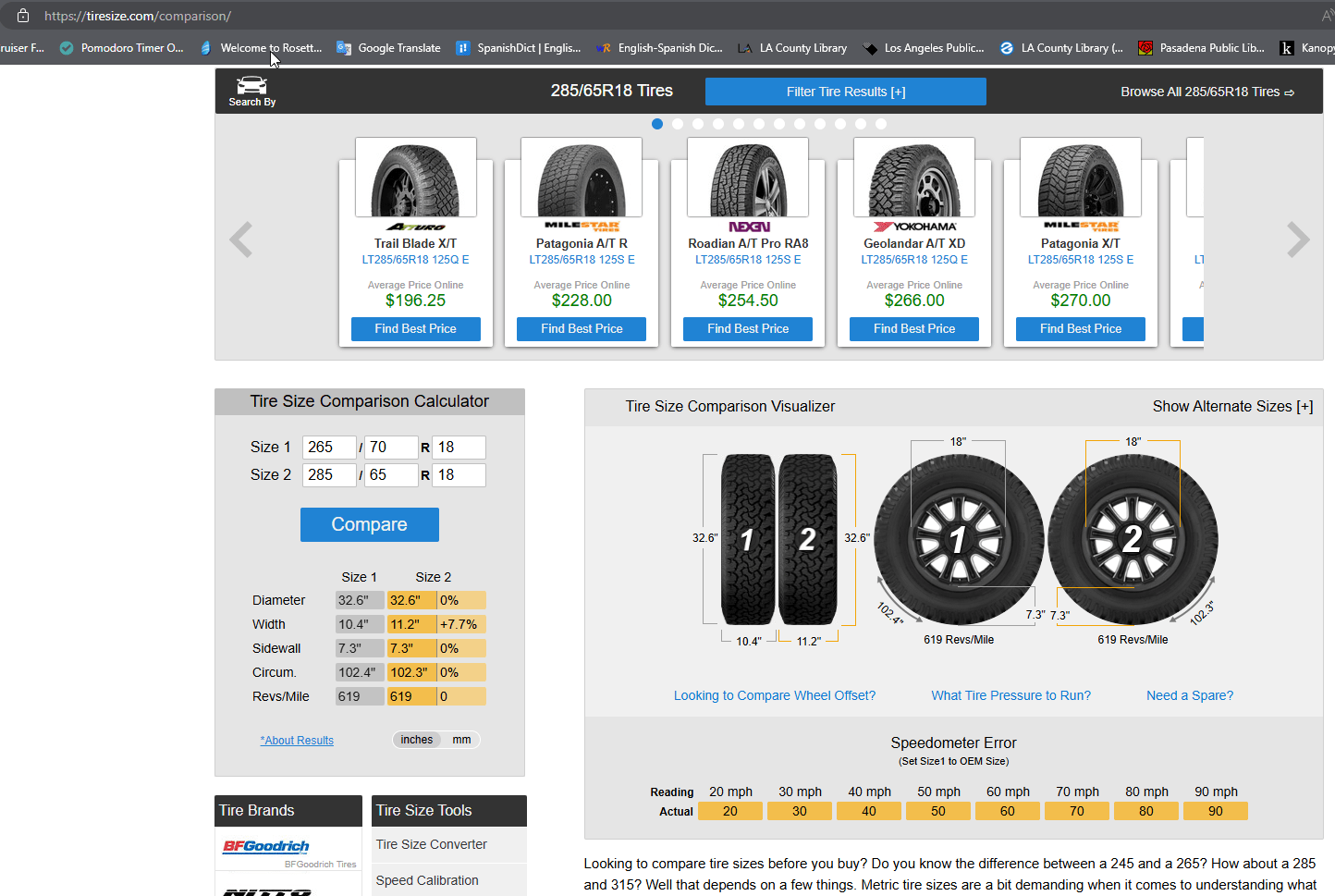
Task: Open the Tire Size Converter tool
Action: tap(430, 844)
